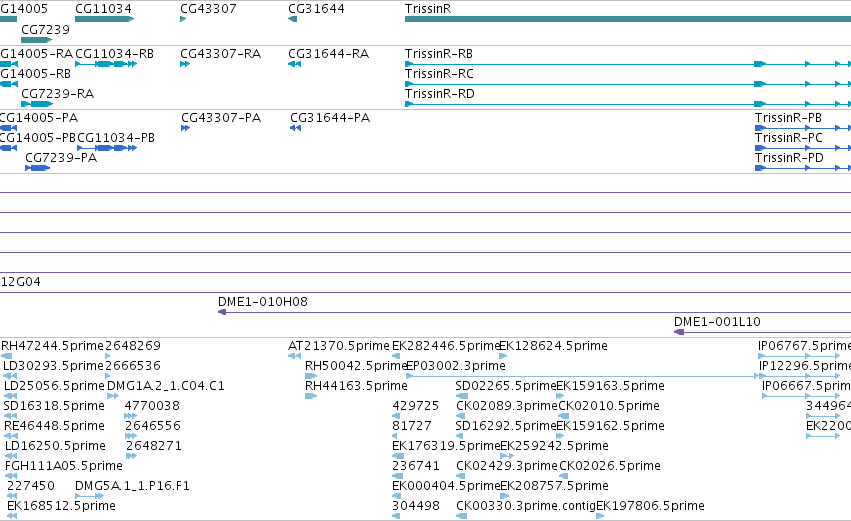Open EST label EK208757.5prime
851x521 pixels.
pyautogui.click(x=554, y=486)
